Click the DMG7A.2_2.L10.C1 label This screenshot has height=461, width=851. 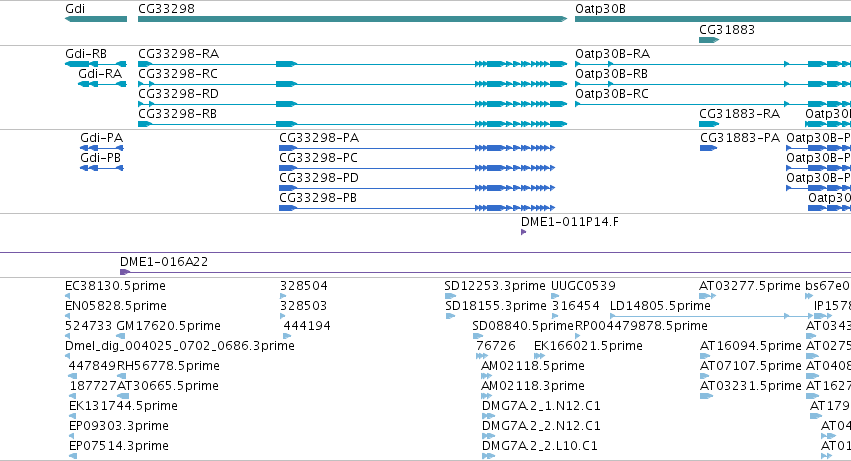click(x=539, y=447)
